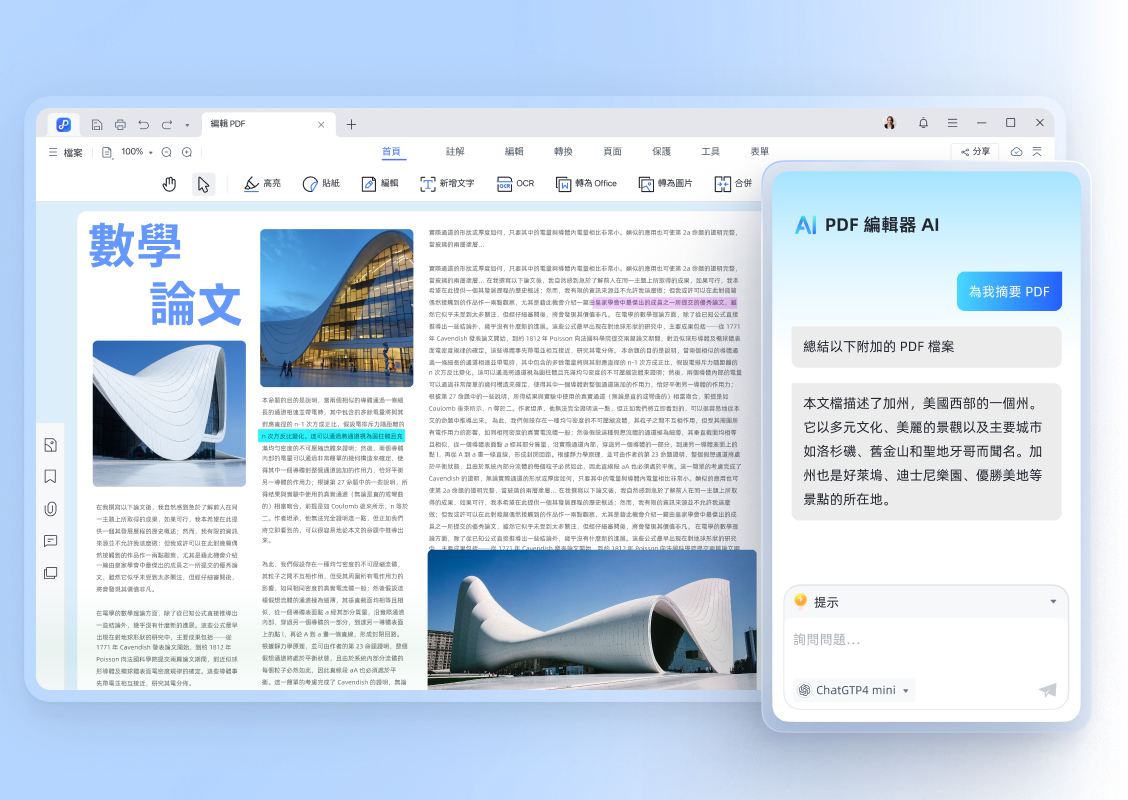1128x800 pixels.
Task: Switch to the 工具 tab
Action: click(711, 151)
